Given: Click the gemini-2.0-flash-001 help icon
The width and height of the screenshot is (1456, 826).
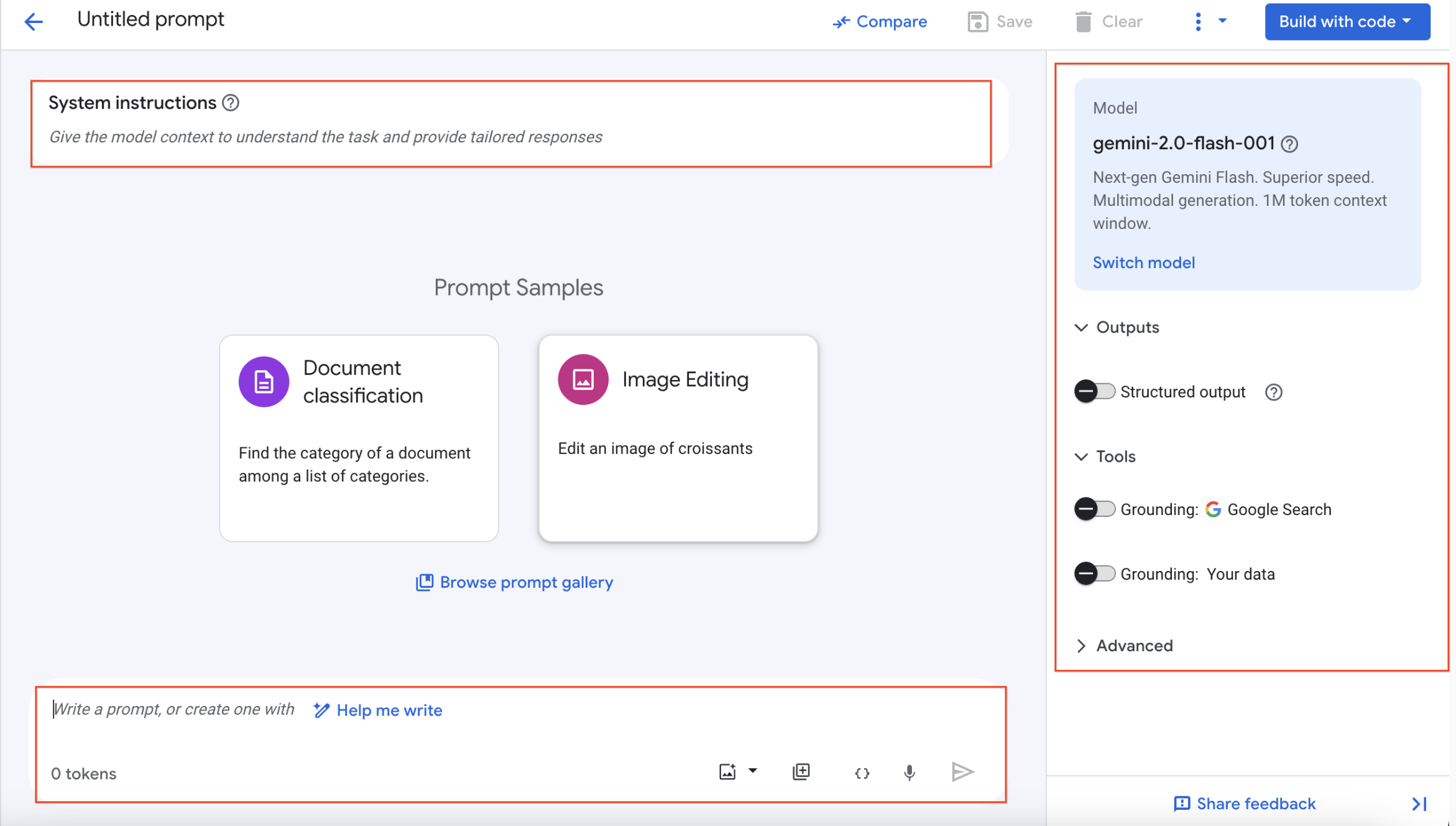Looking at the screenshot, I should (1289, 144).
